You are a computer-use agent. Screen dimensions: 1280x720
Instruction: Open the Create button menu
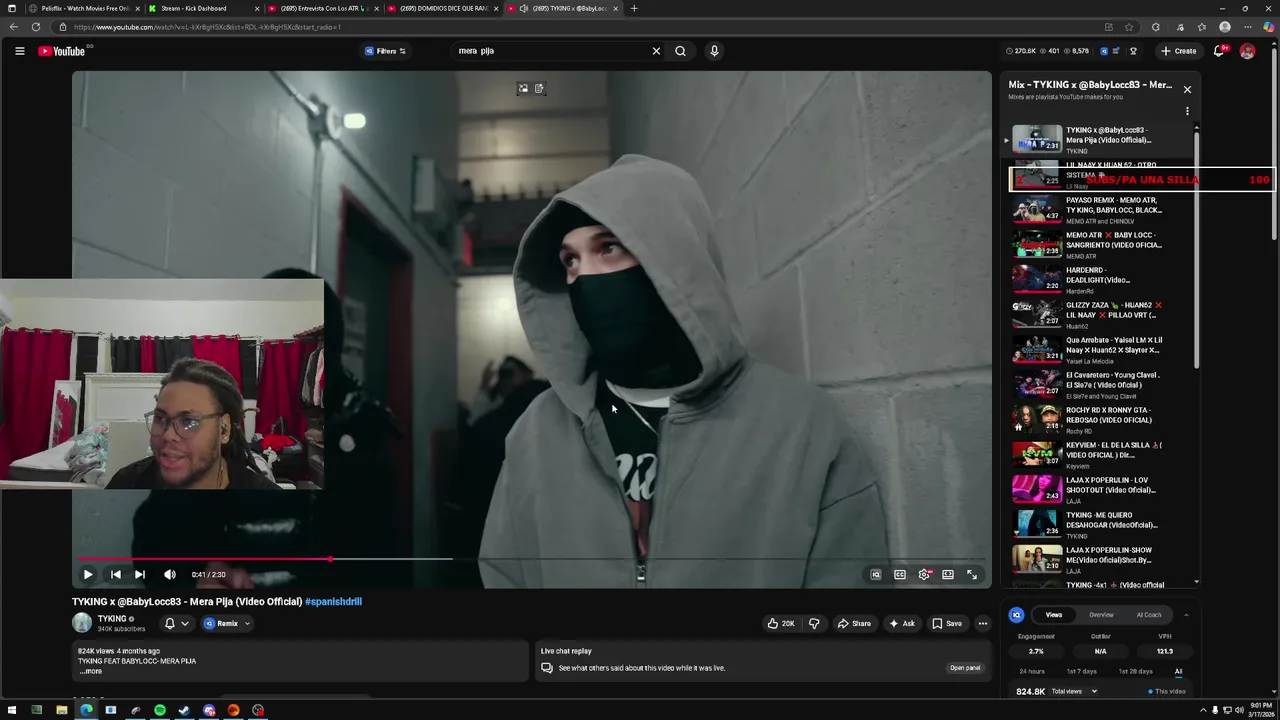click(x=1179, y=51)
